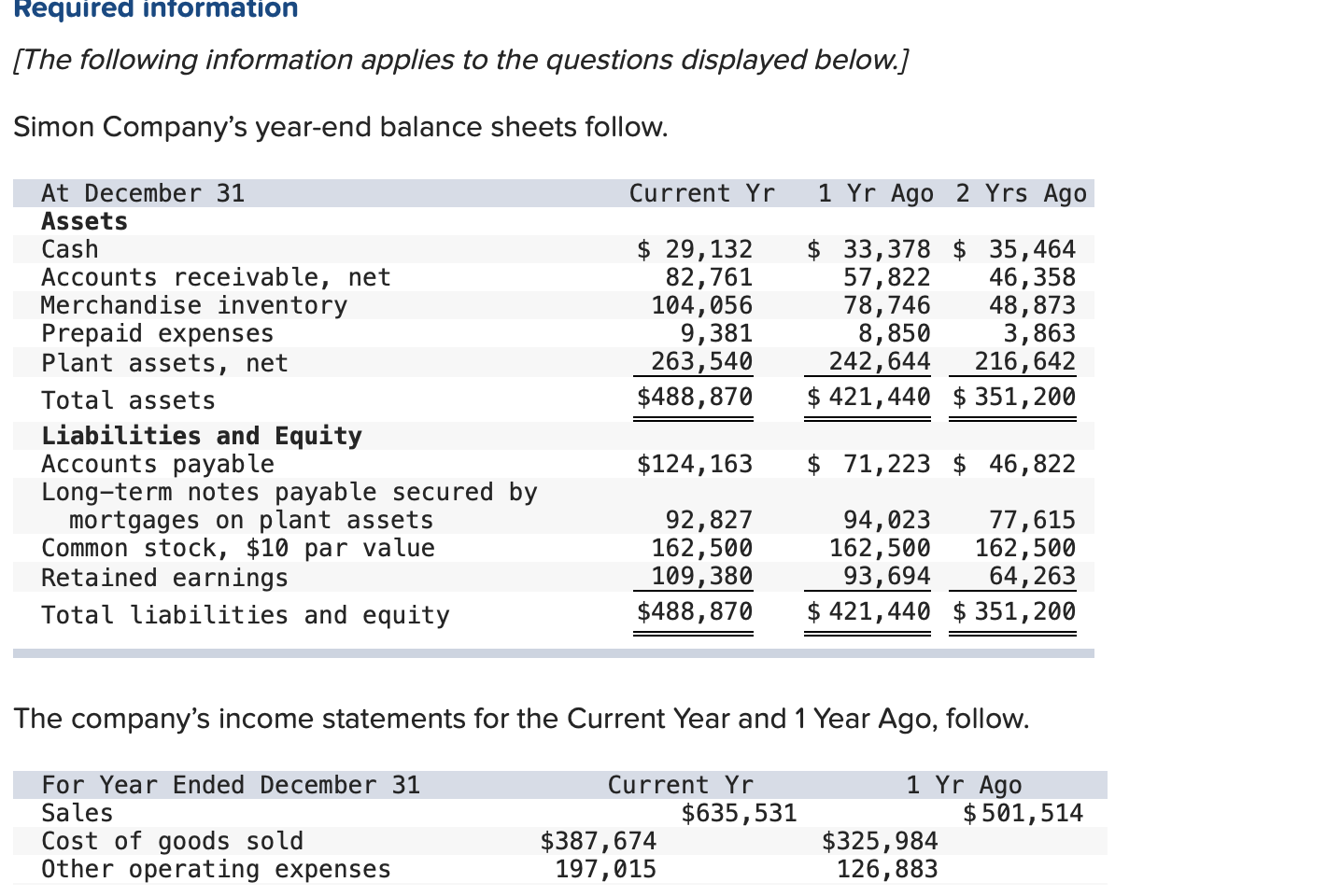Click 'For Year Ended December 31' header

pyautogui.click(x=231, y=785)
